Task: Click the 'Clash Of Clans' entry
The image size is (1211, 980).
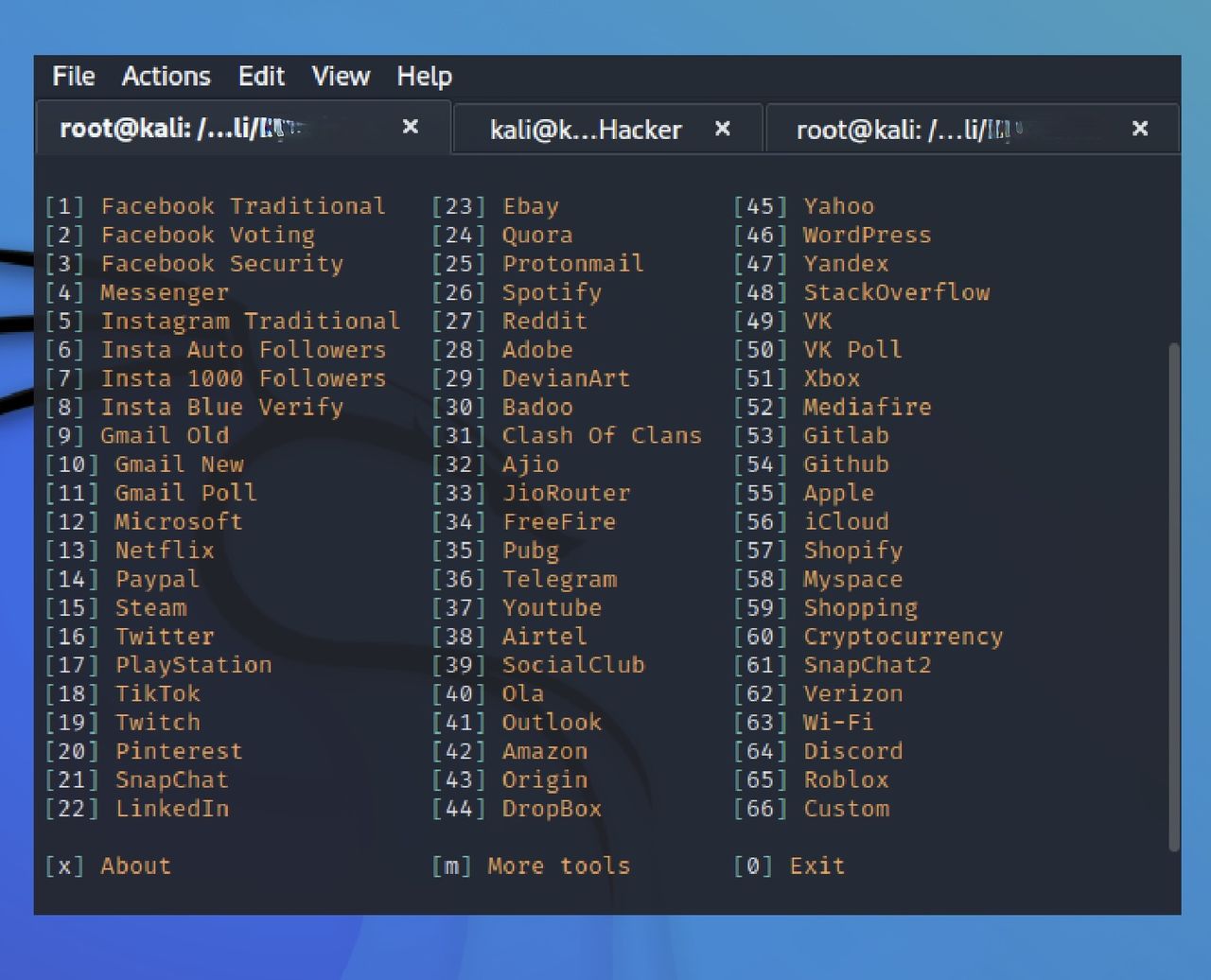Action: 602,435
